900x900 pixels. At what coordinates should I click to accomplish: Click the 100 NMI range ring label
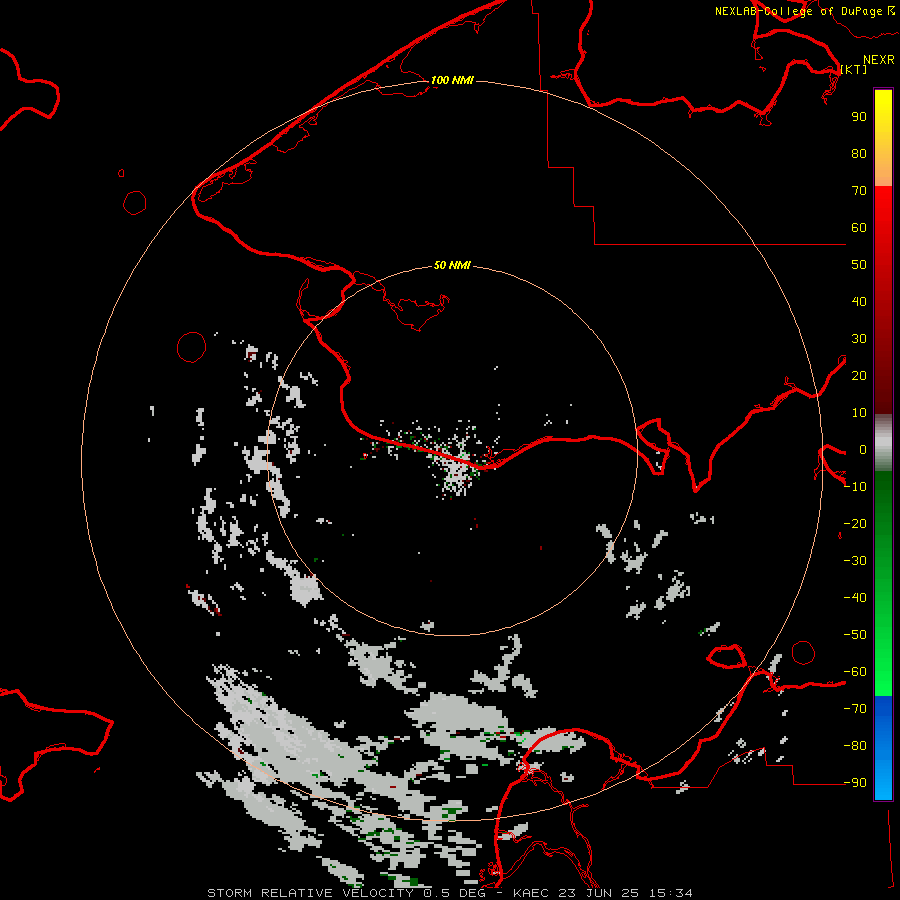tap(452, 80)
